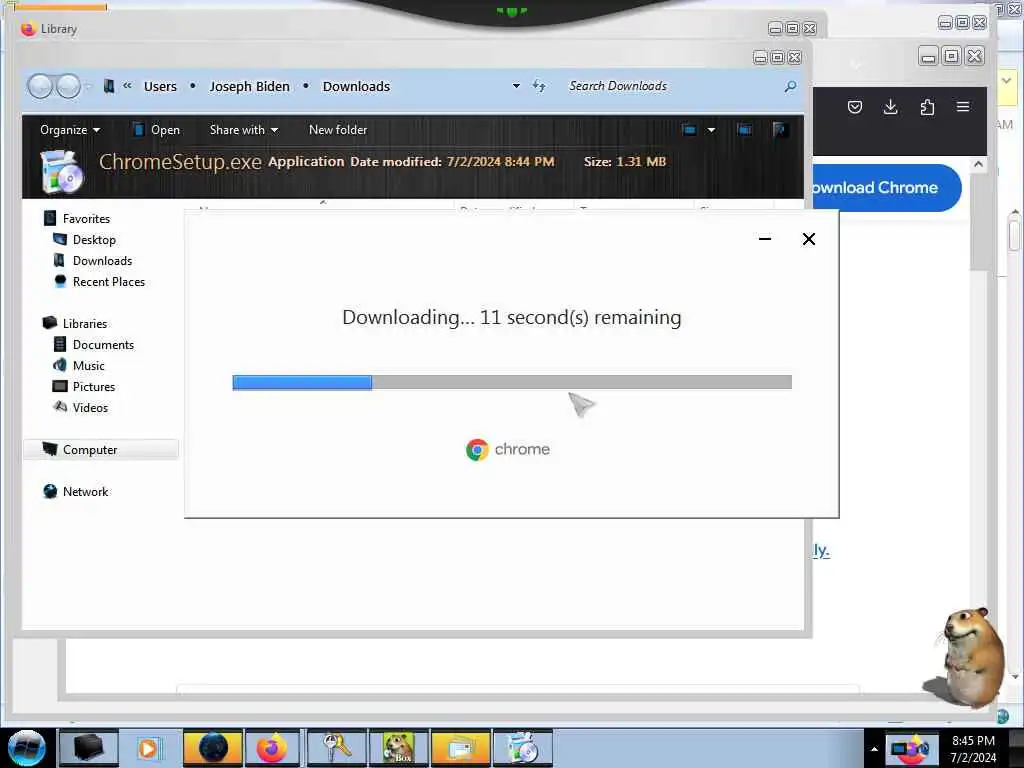
Task: Click the Chrome logo in installer
Action: [x=477, y=449]
